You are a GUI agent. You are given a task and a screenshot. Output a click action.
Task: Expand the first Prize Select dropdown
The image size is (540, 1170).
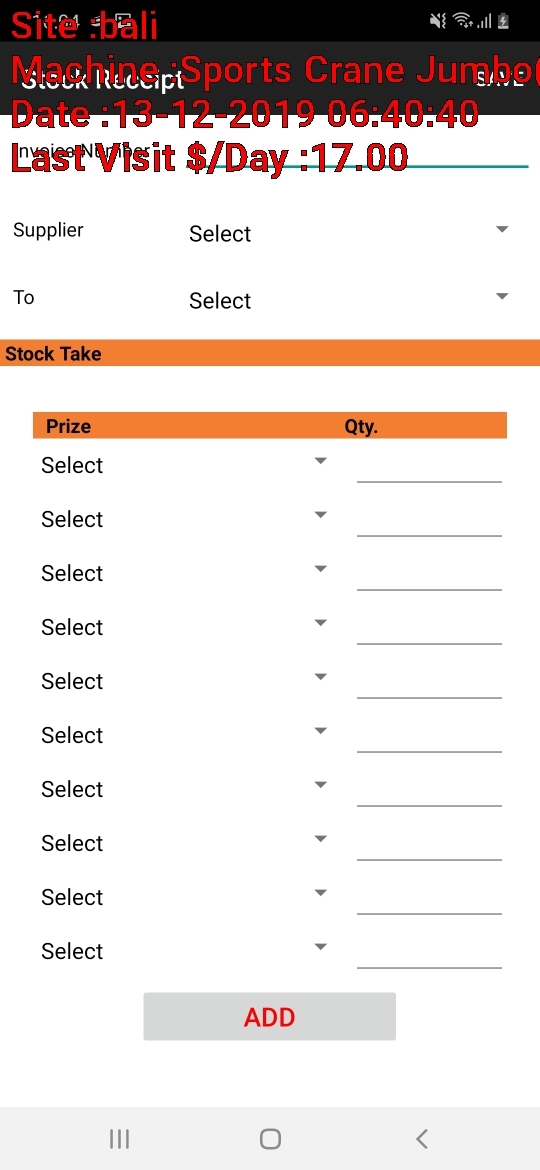click(184, 464)
